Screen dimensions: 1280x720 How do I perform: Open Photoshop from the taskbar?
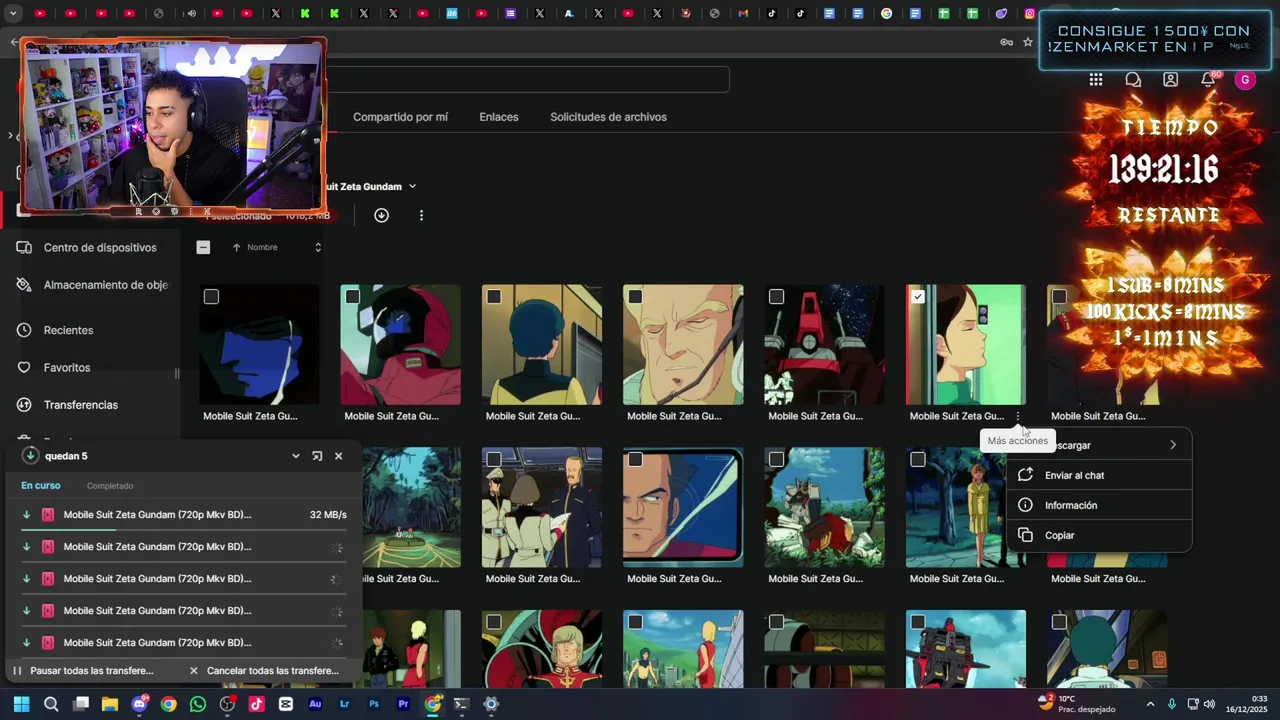[374, 704]
